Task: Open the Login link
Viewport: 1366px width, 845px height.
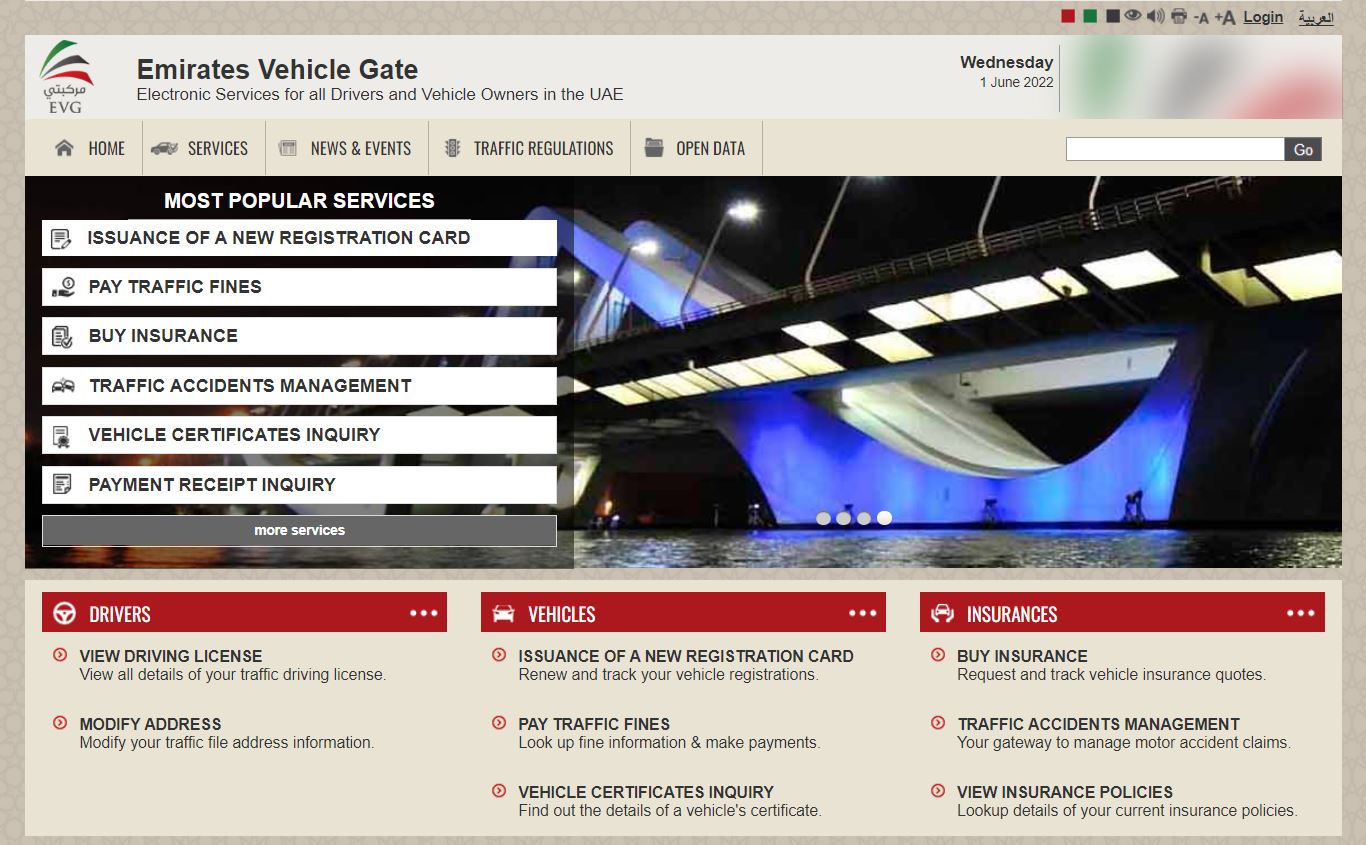Action: coord(1263,17)
